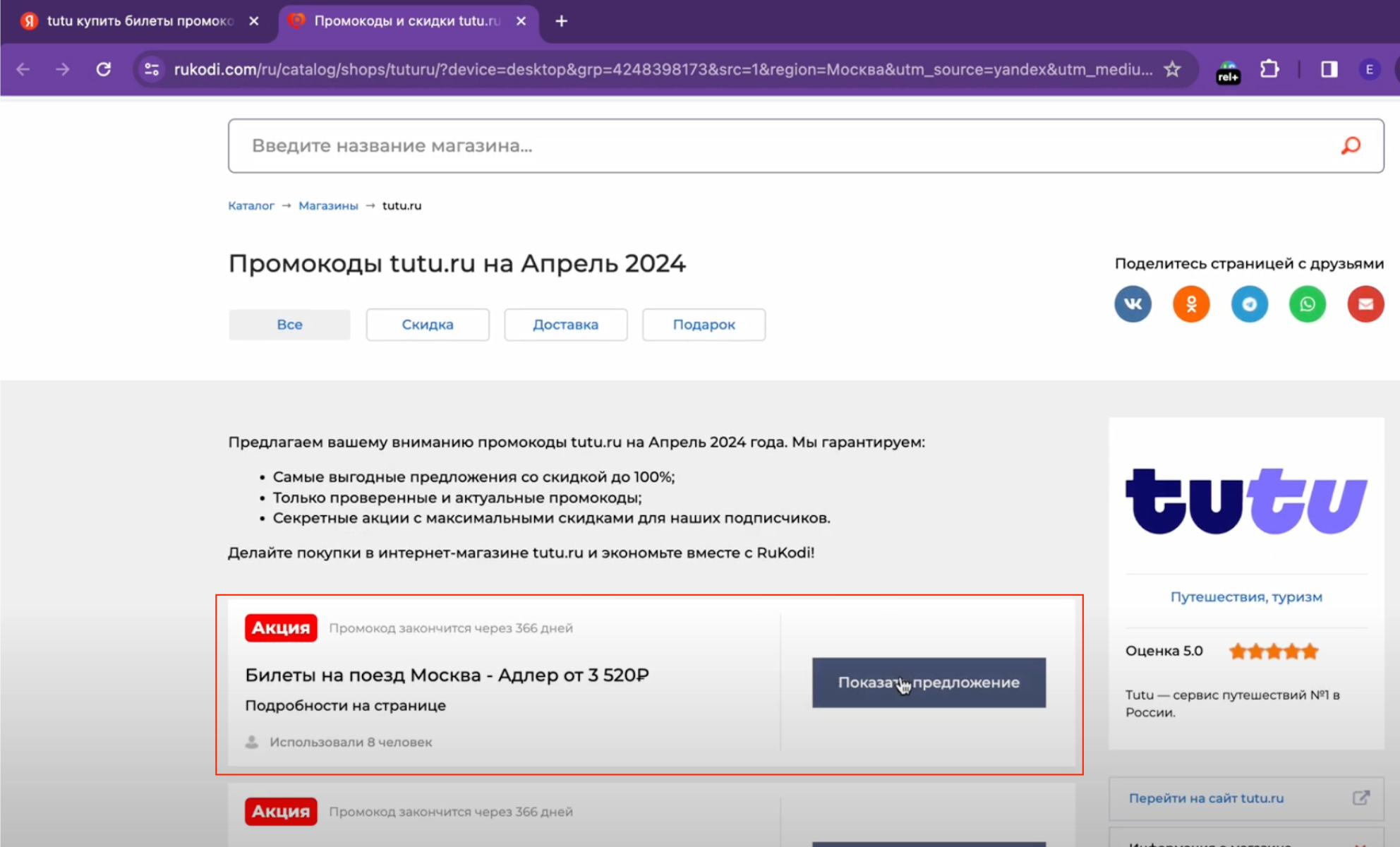Share the page via Telegram icon
Screen dimensions: 1400x847
coord(1249,304)
